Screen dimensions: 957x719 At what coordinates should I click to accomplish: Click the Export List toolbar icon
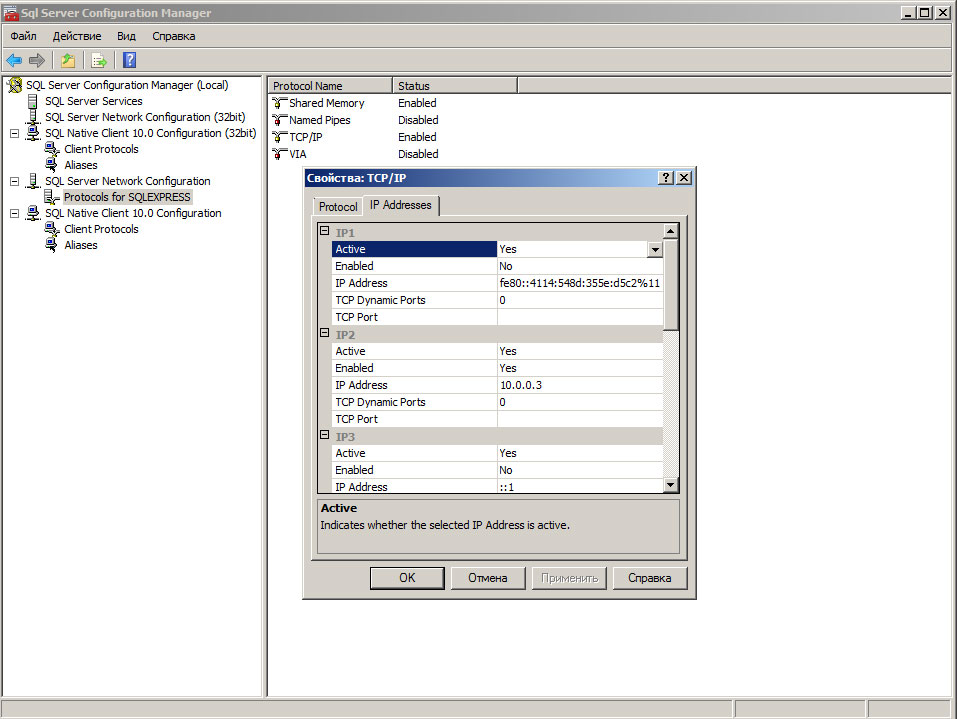pyautogui.click(x=99, y=60)
